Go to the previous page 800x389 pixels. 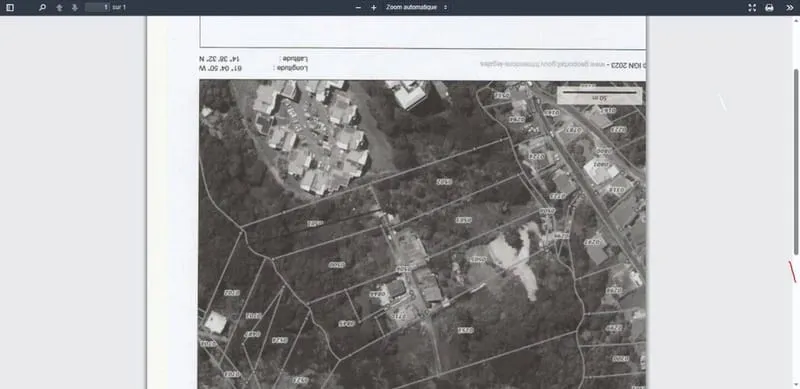[59, 8]
